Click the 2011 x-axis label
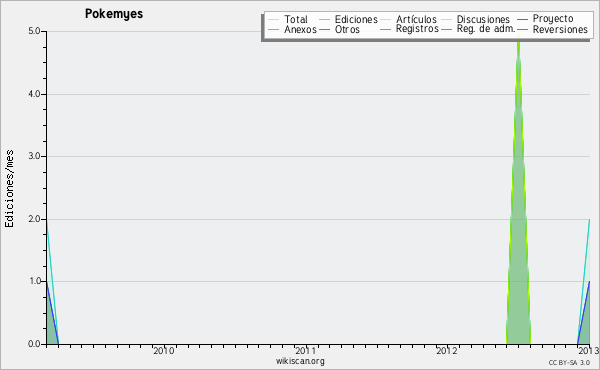The width and height of the screenshot is (600, 370). pos(305,351)
